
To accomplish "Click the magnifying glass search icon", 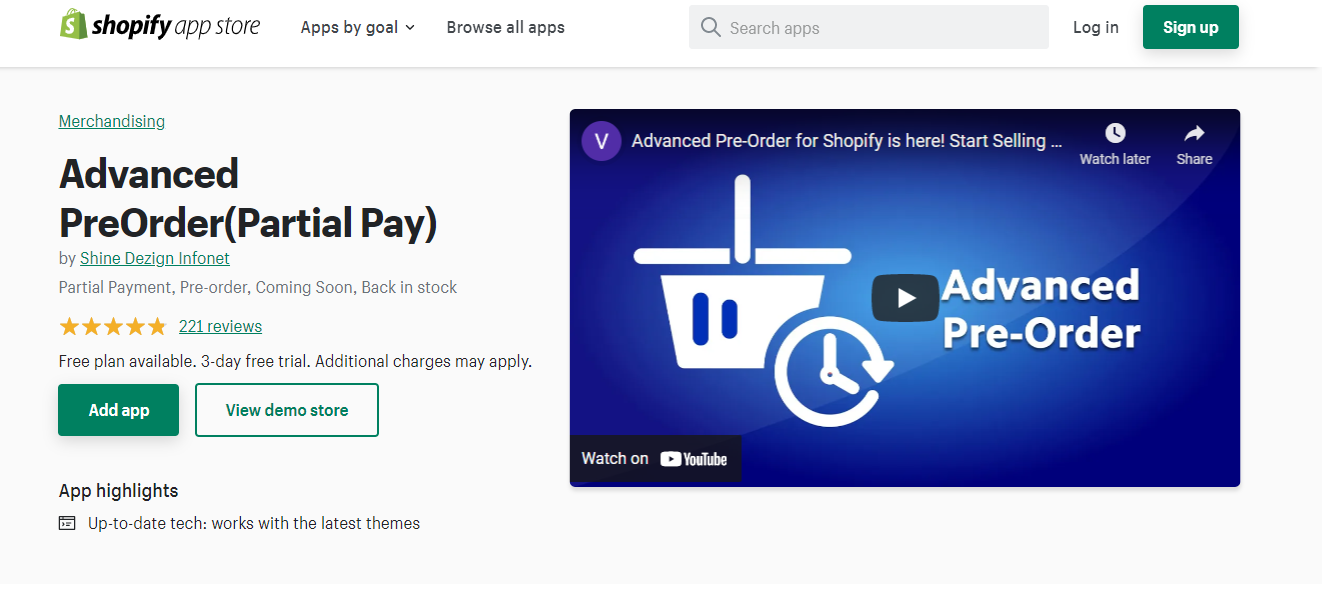I will 711,27.
